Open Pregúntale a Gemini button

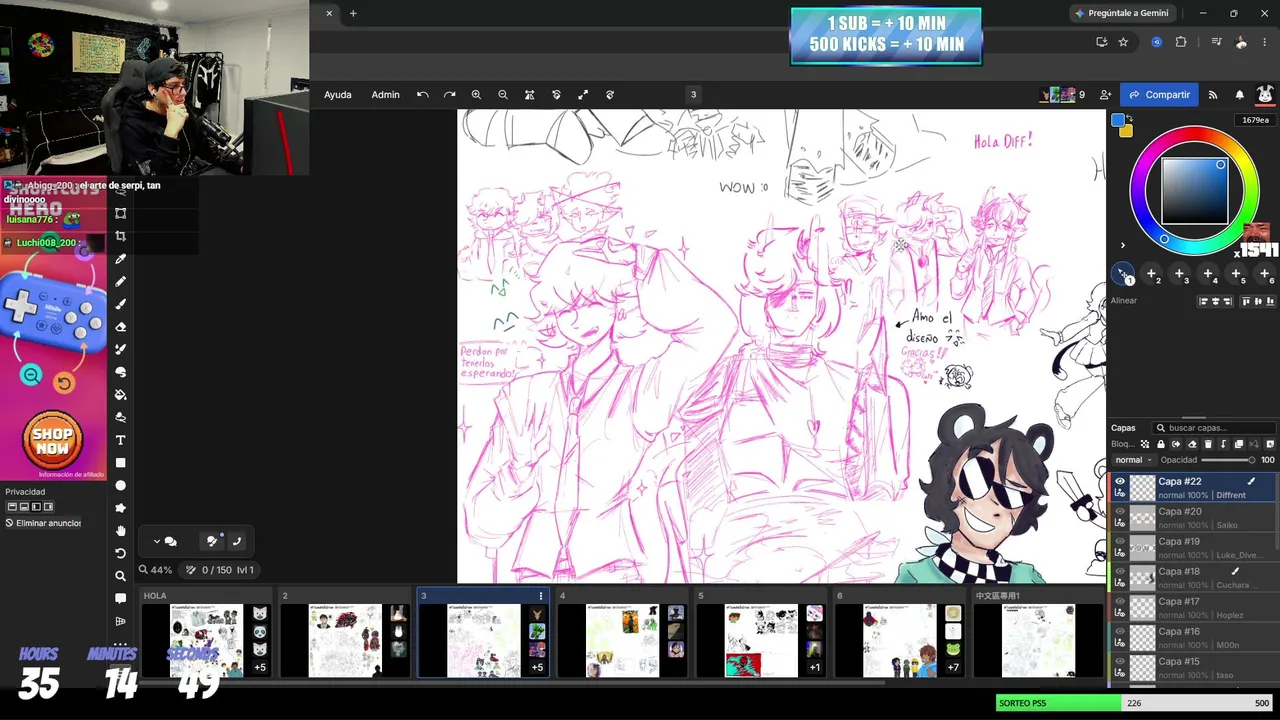point(1121,13)
